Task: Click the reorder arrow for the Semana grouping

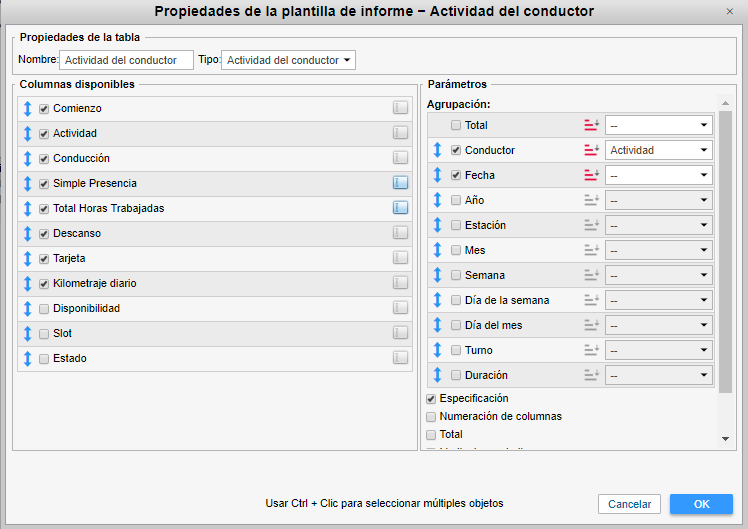Action: 437,275
